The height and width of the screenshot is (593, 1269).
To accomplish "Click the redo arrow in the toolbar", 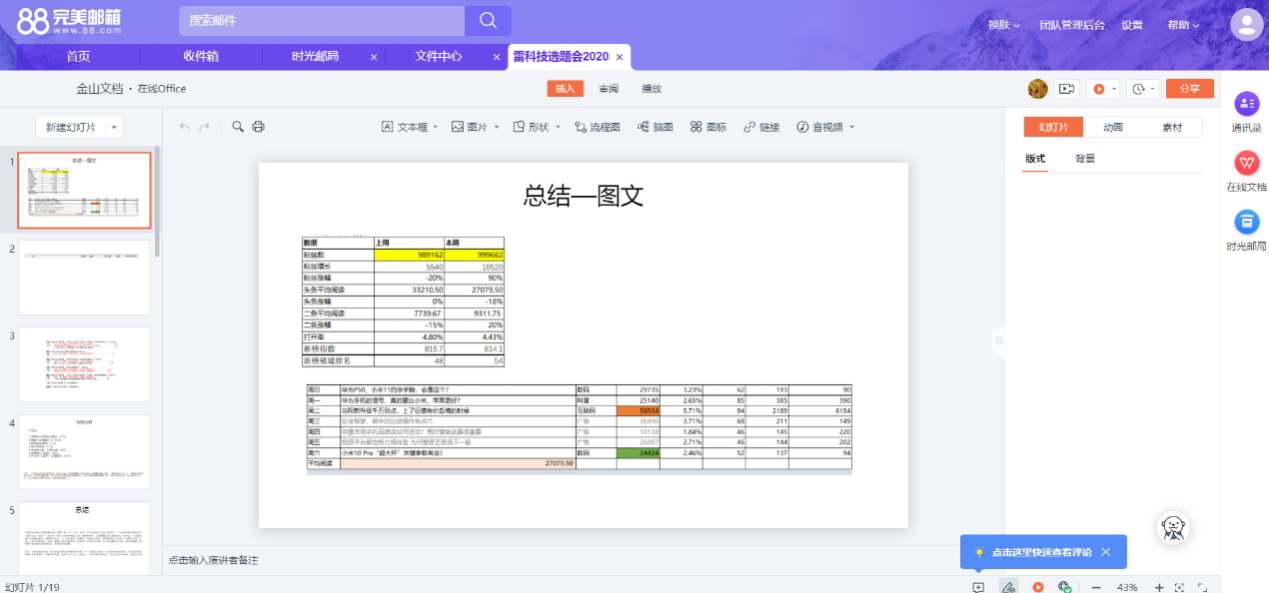I will pos(205,127).
